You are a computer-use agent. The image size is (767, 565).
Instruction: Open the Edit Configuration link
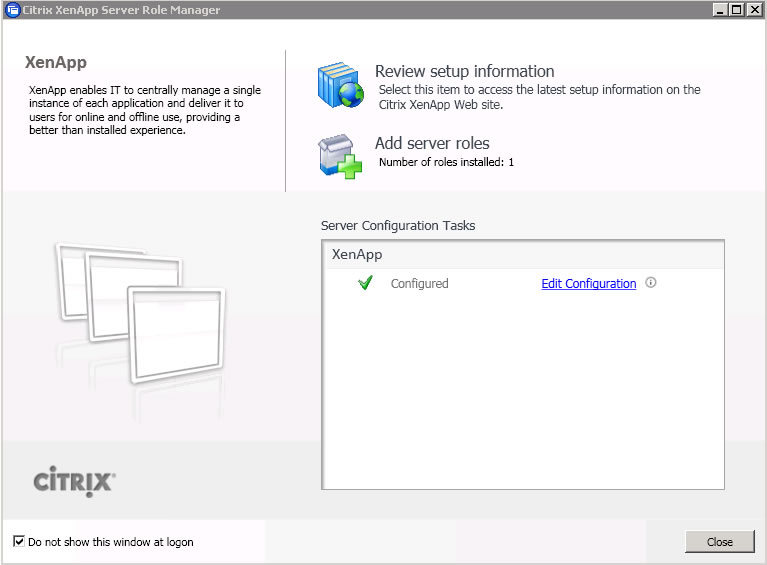coord(588,284)
